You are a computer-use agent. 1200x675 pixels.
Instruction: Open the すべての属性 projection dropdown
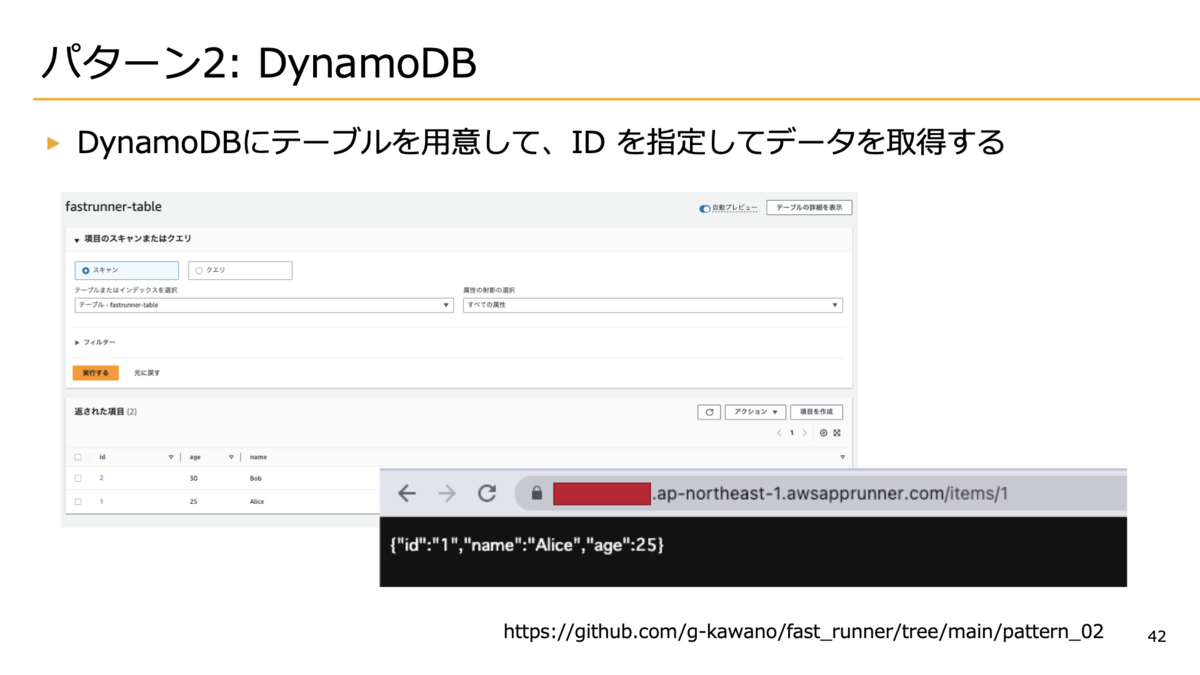coord(652,305)
